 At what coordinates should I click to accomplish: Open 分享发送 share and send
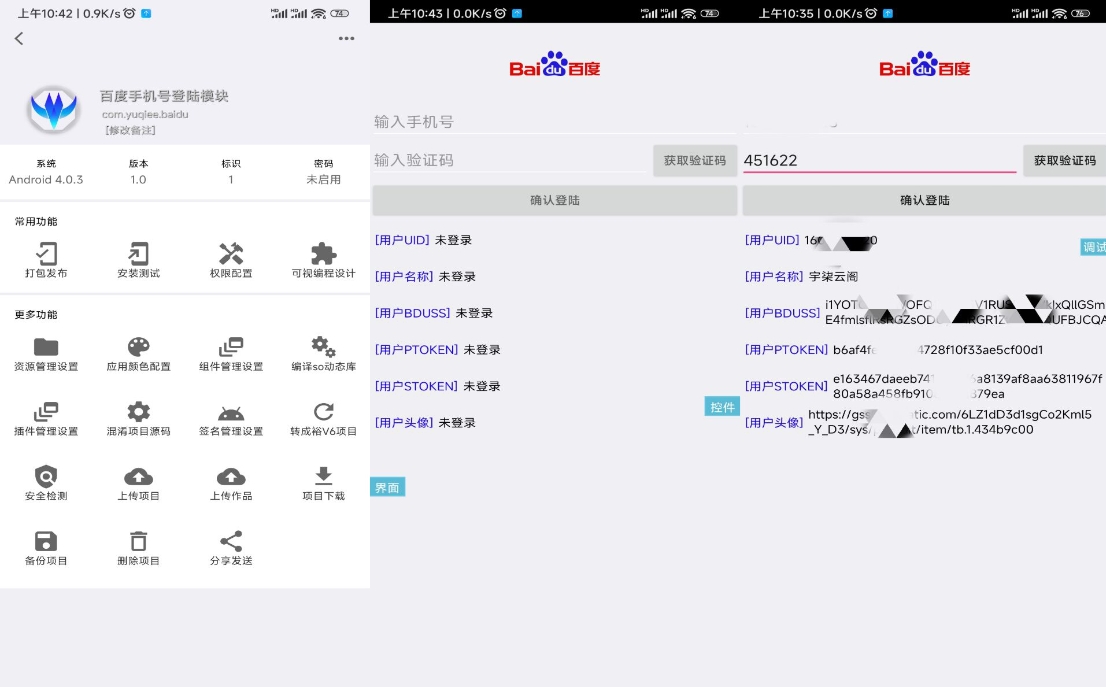(231, 547)
